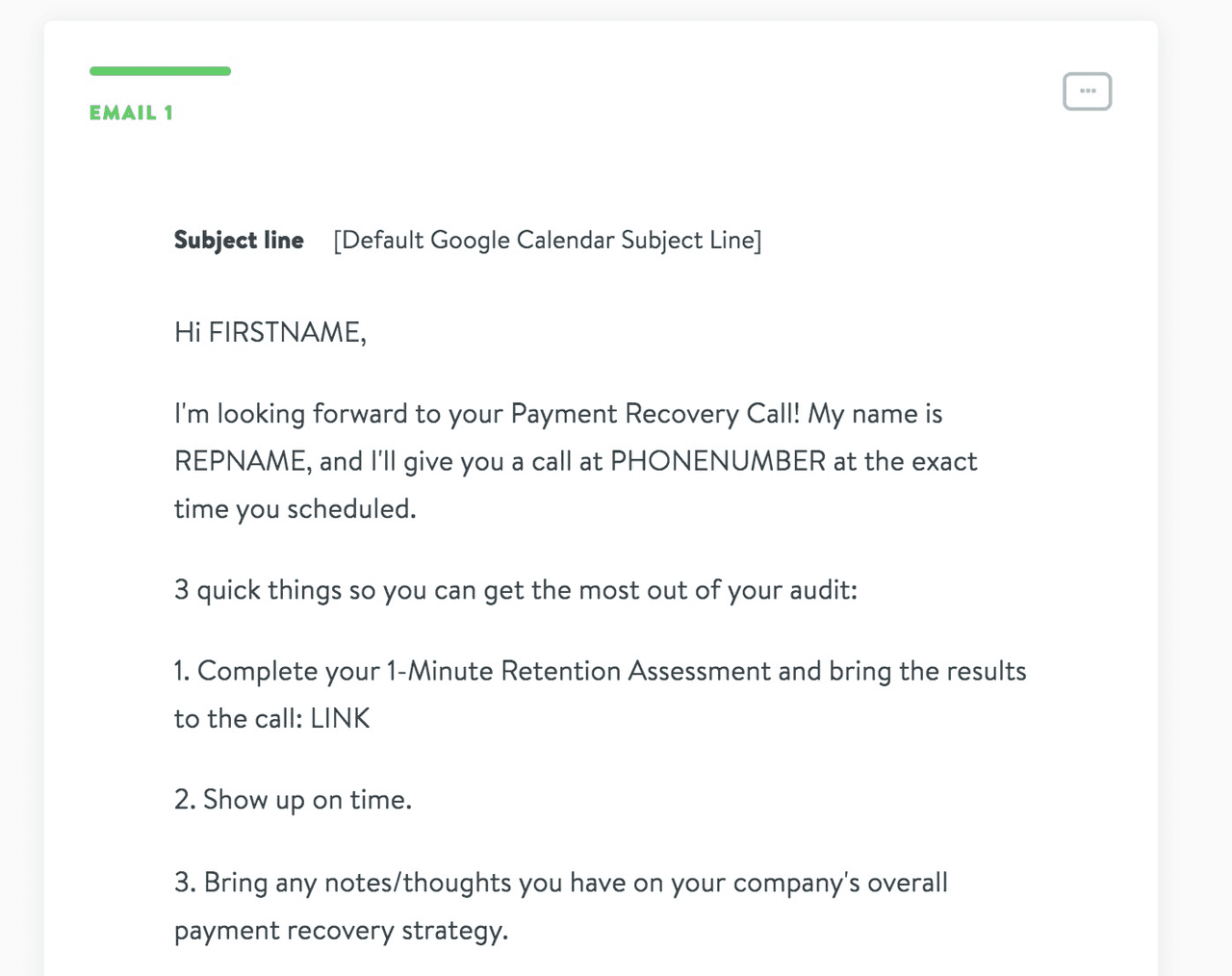Image resolution: width=1232 pixels, height=976 pixels.
Task: Open the more options ellipsis icon
Action: point(1087,91)
